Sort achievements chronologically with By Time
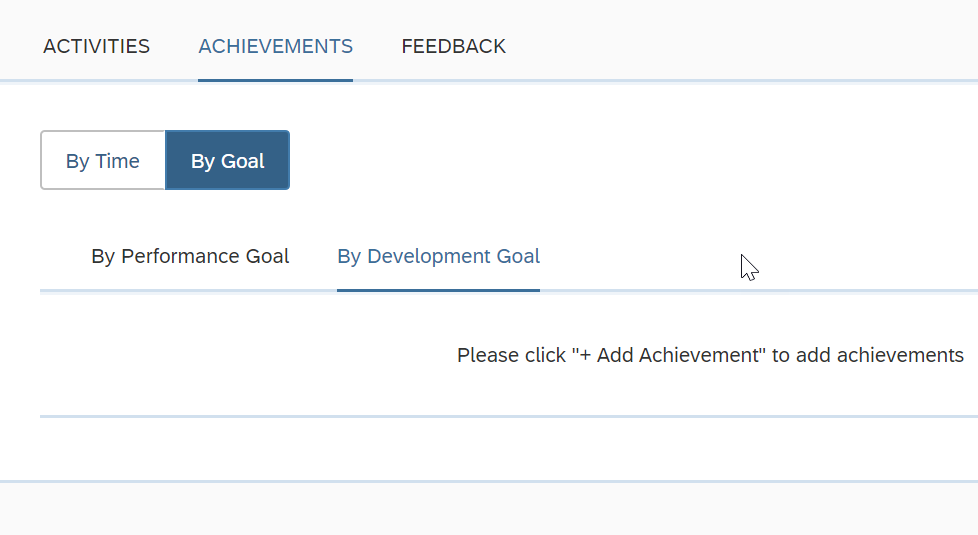The height and width of the screenshot is (535, 978). coord(103,160)
